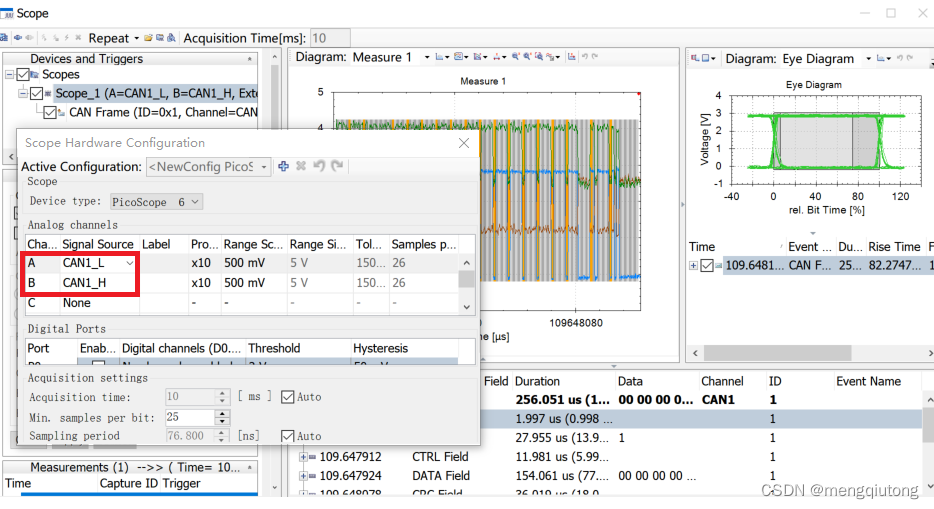Click the diagram view icon in Measure toolbar
Screen dimensions: 934x509
point(460,57)
